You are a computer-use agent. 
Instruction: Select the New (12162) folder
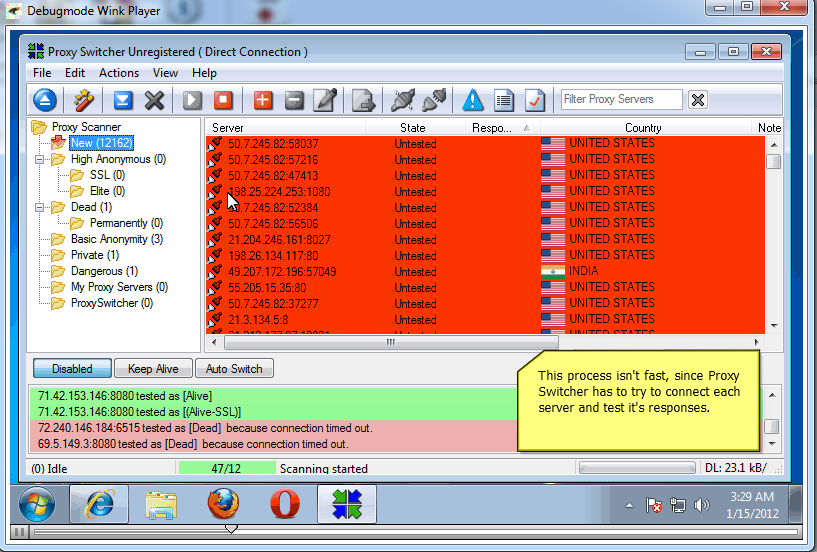[x=102, y=143]
